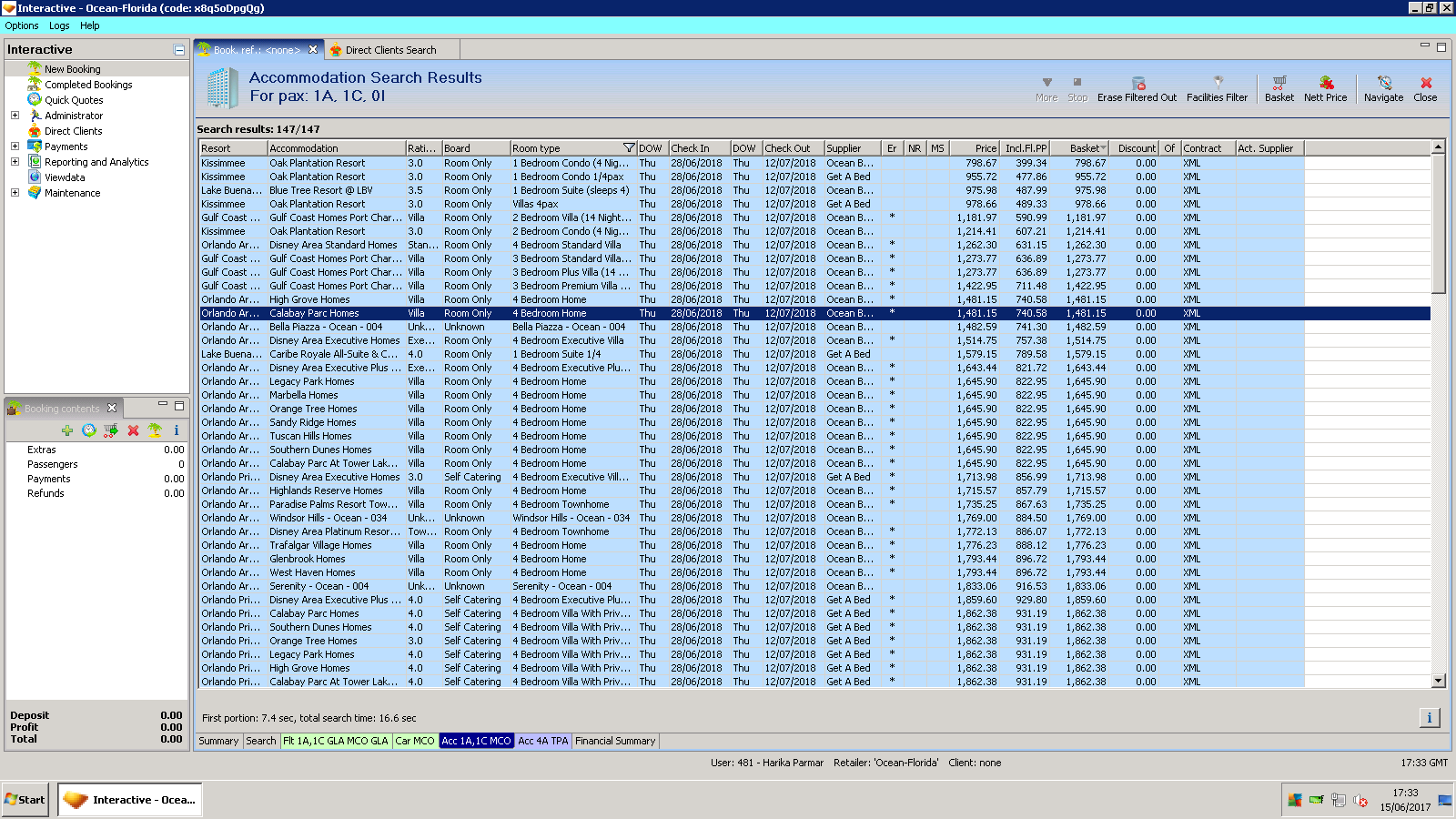Click the Room type column filter icon
Viewport: 1456px width, 819px height.
pyautogui.click(x=628, y=148)
